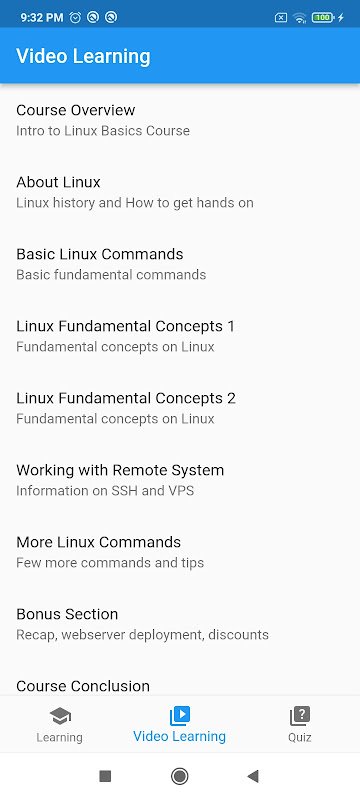Screen dimensions: 360x800
Task: Tap the alarm clock icon in status bar
Action: coord(75,17)
